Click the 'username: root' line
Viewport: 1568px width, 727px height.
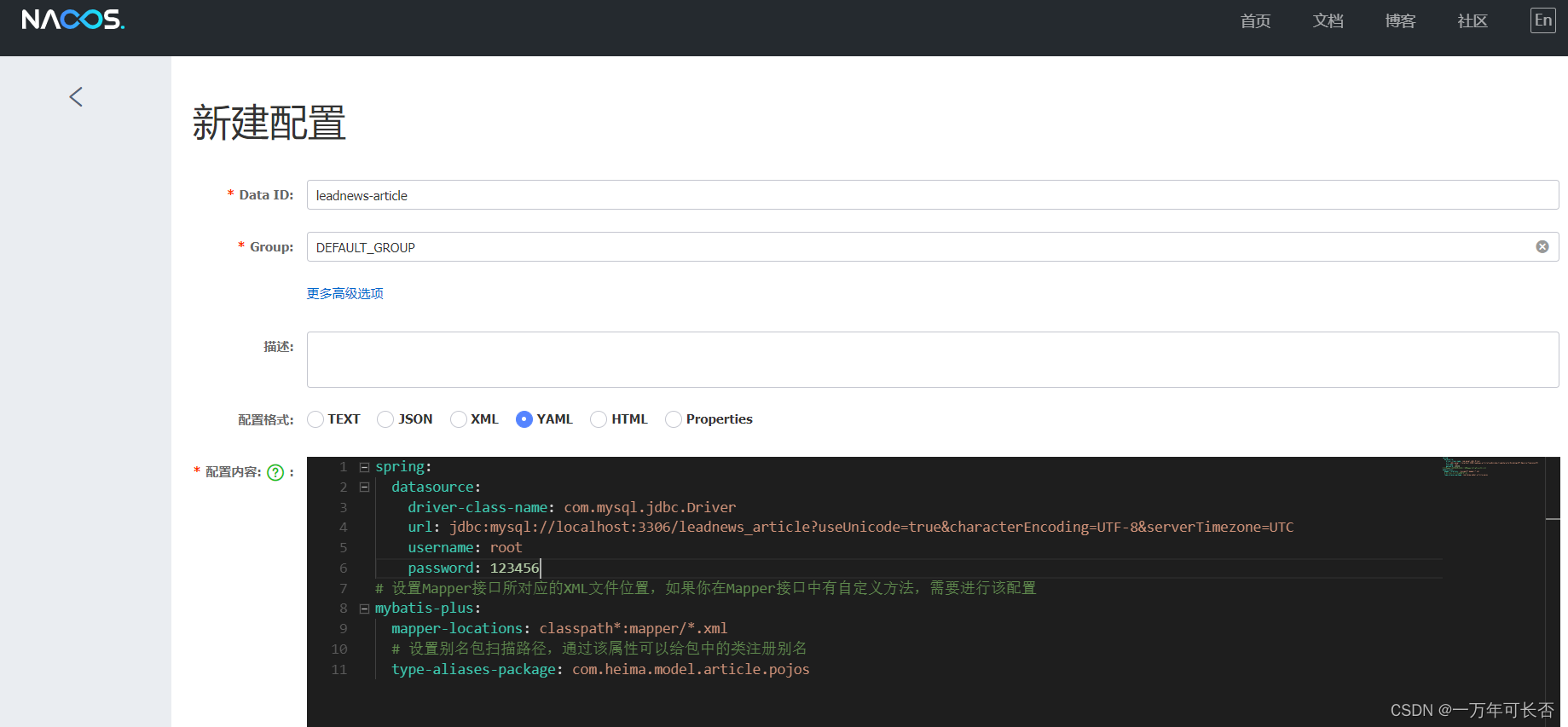click(x=465, y=548)
